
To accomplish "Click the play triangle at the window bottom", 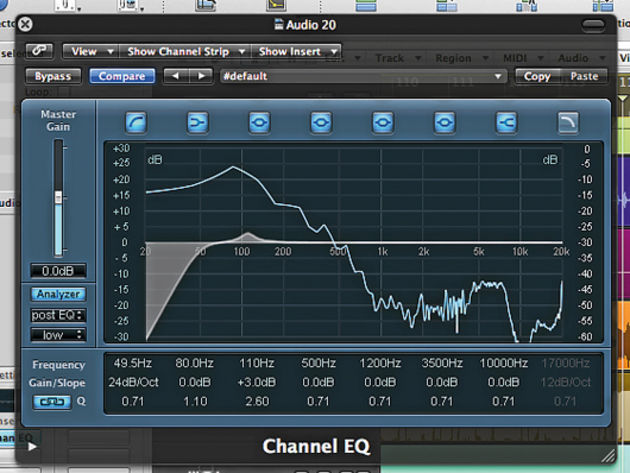I will coord(33,446).
